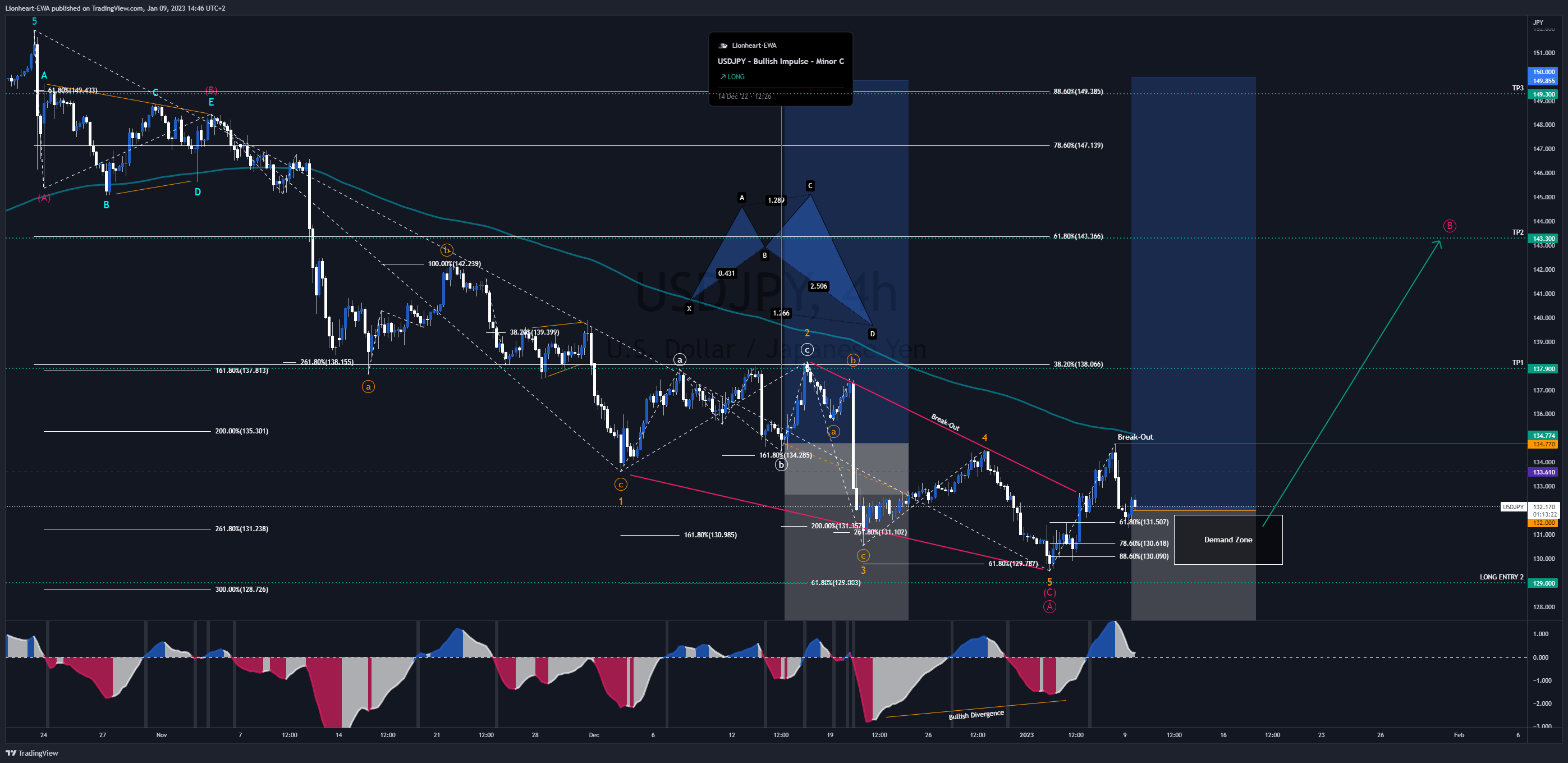Click the current price label 132.170
1568x763 pixels.
coord(1544,506)
